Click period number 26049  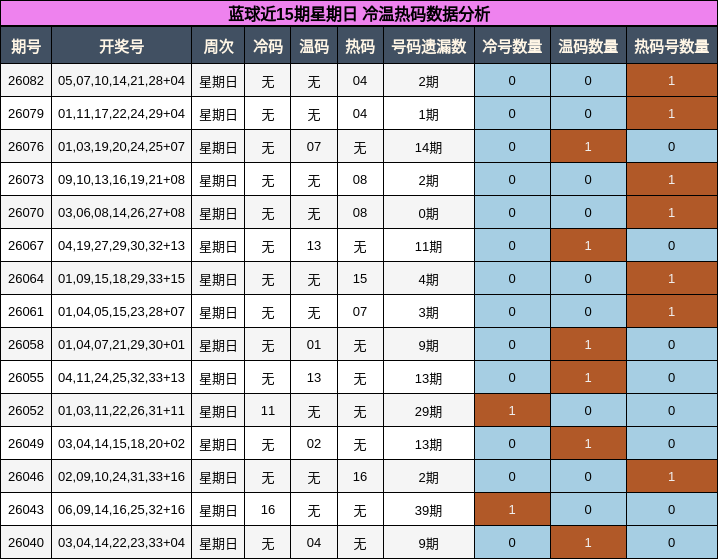26,443
